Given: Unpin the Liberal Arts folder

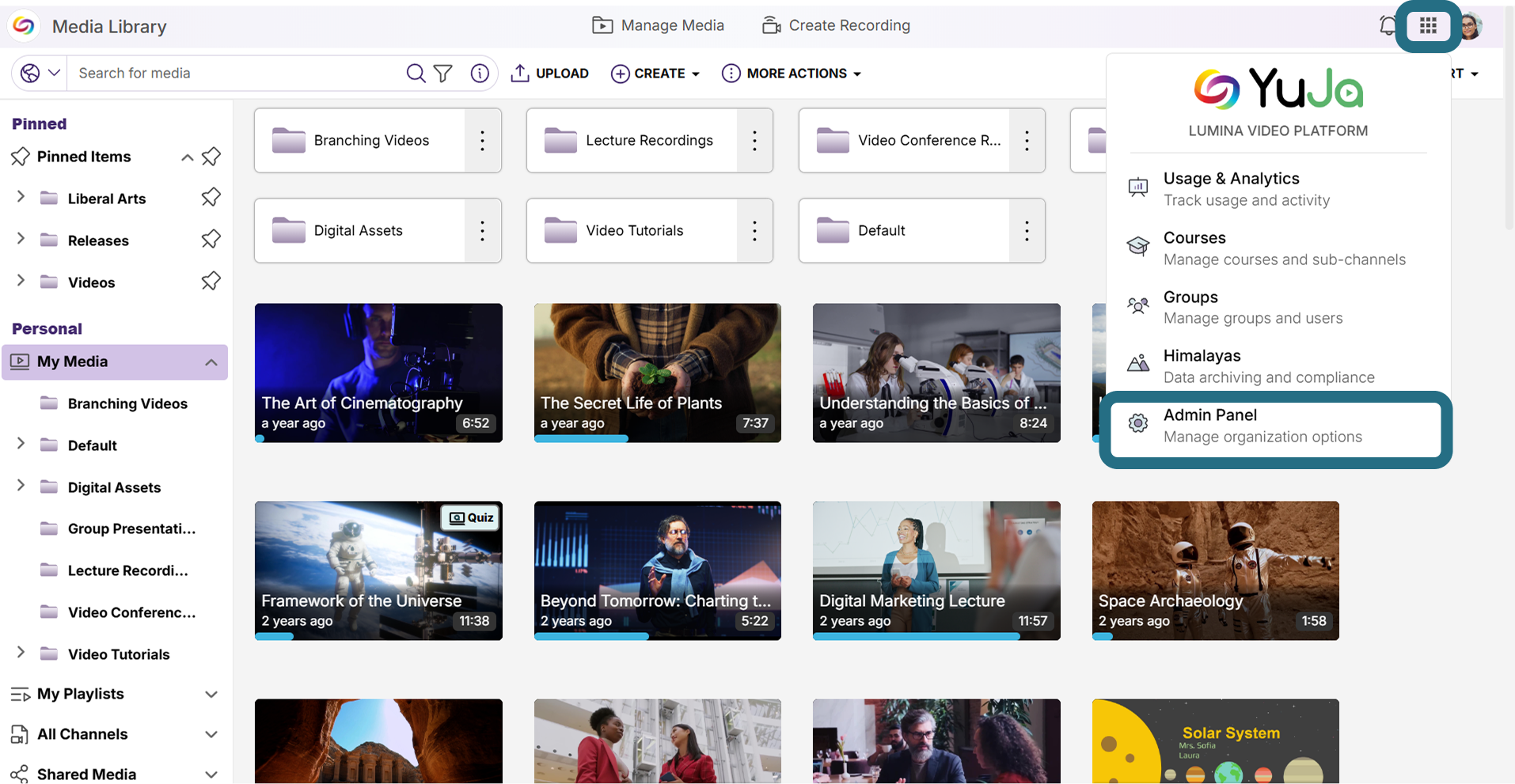Looking at the screenshot, I should point(211,197).
